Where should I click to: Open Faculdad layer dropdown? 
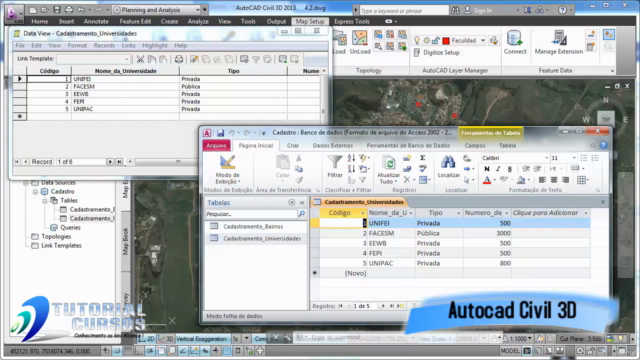click(483, 40)
